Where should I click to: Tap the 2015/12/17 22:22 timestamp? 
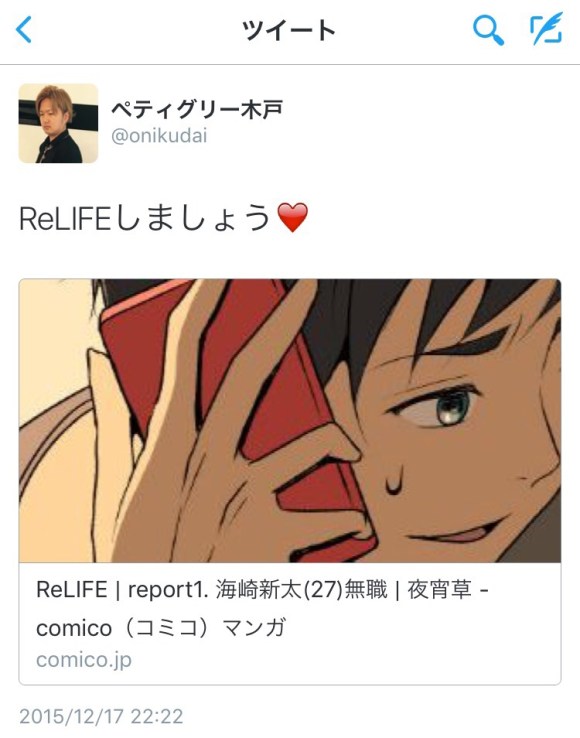click(x=101, y=717)
